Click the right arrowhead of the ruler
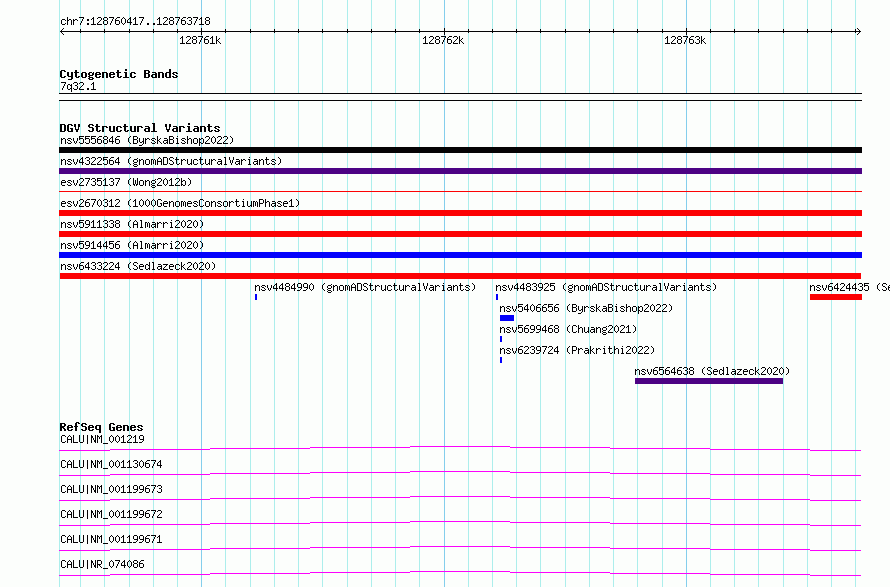This screenshot has width=890, height=587. [x=859, y=32]
